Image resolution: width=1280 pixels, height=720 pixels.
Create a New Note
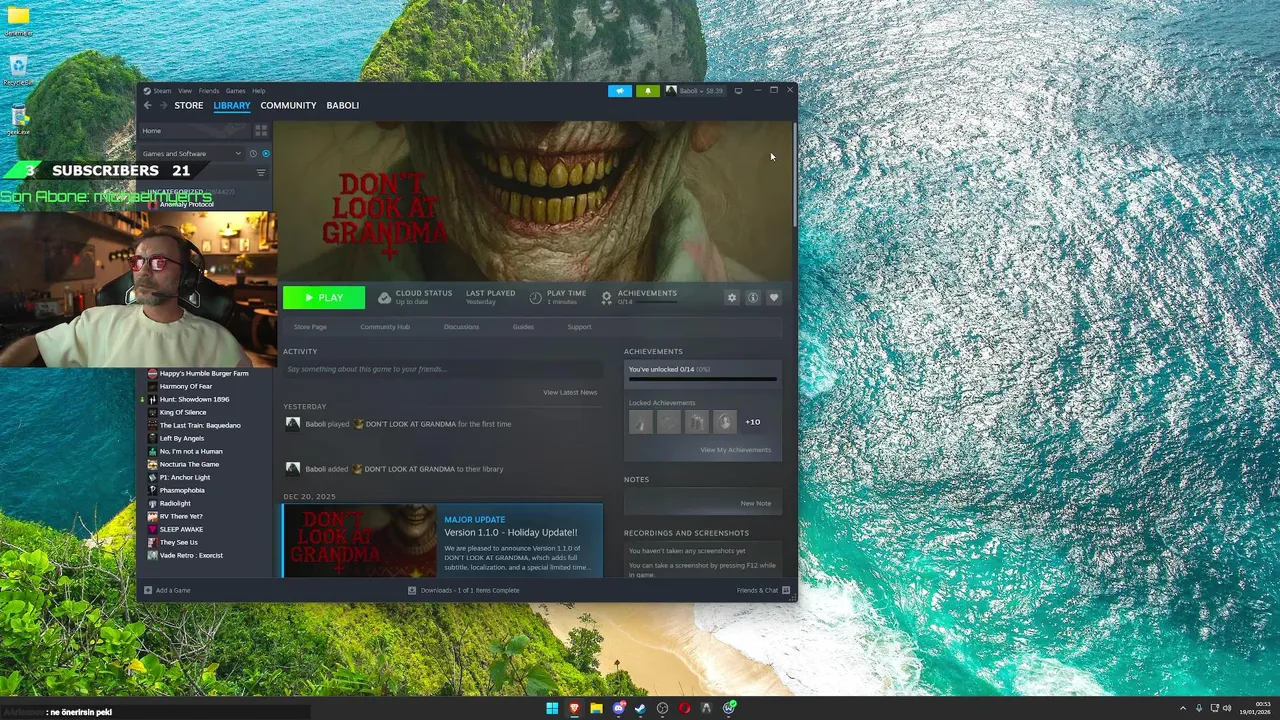point(755,503)
